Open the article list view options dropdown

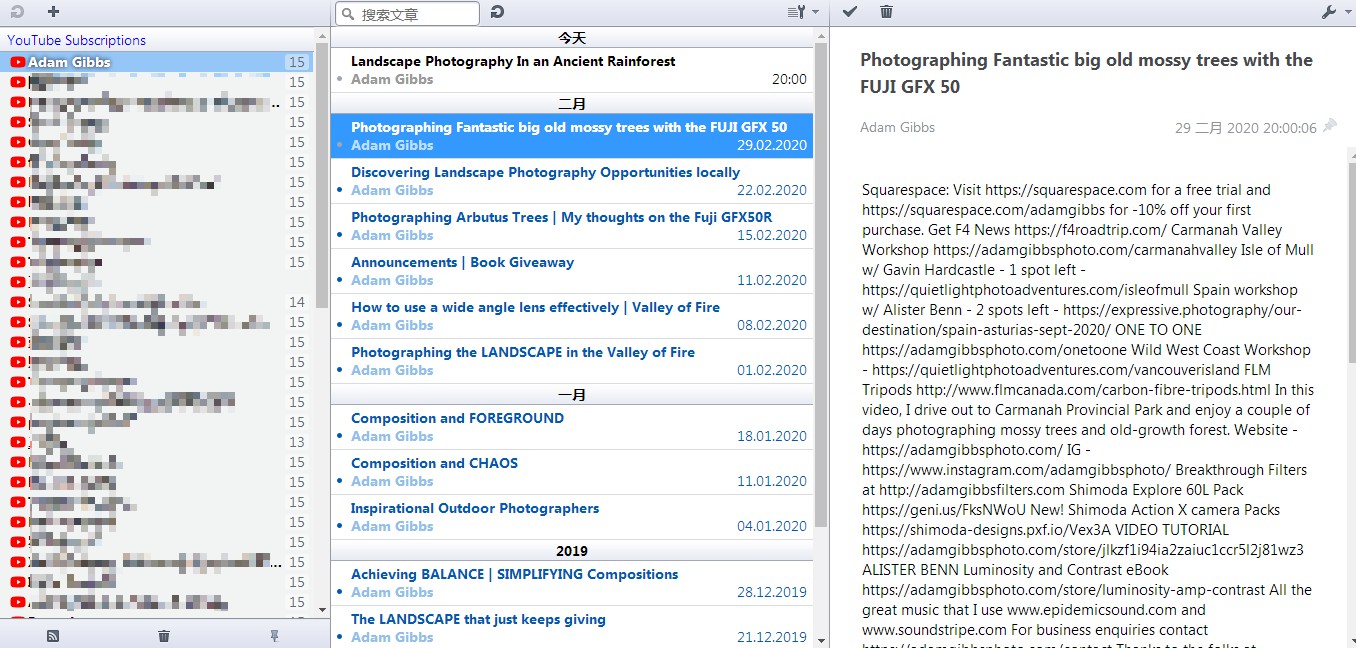[x=802, y=12]
